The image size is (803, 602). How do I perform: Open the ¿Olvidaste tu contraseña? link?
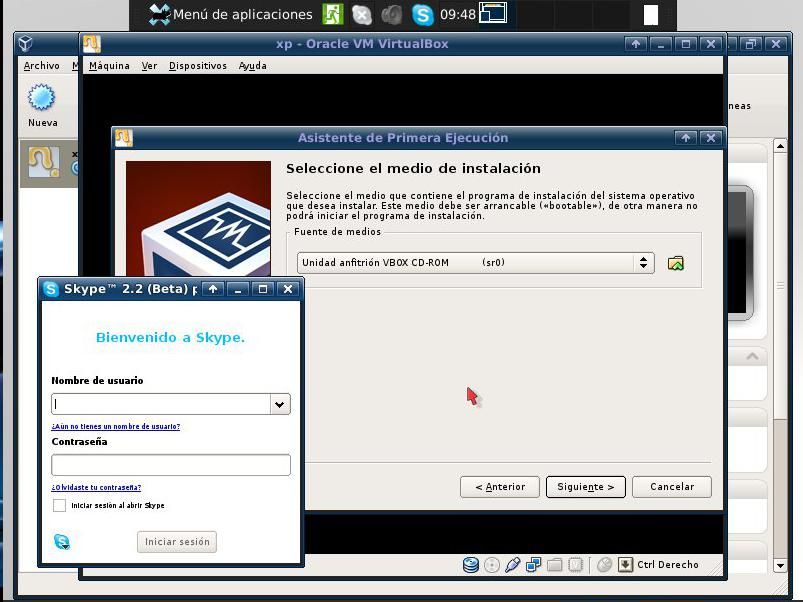pos(96,487)
